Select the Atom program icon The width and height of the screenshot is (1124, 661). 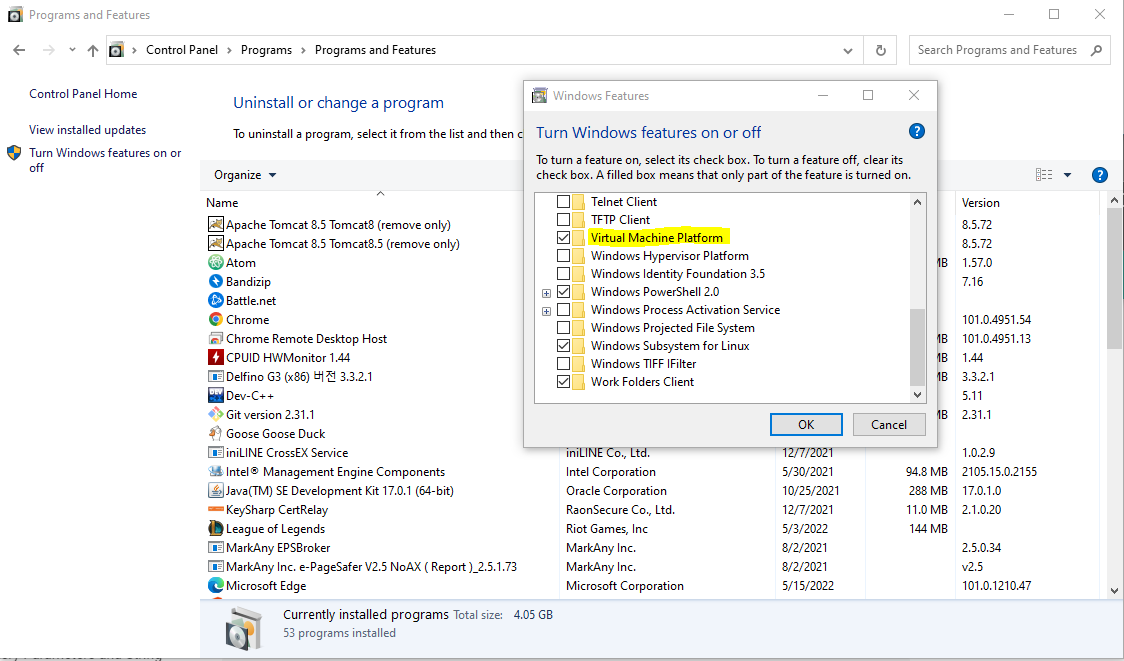pyautogui.click(x=215, y=262)
